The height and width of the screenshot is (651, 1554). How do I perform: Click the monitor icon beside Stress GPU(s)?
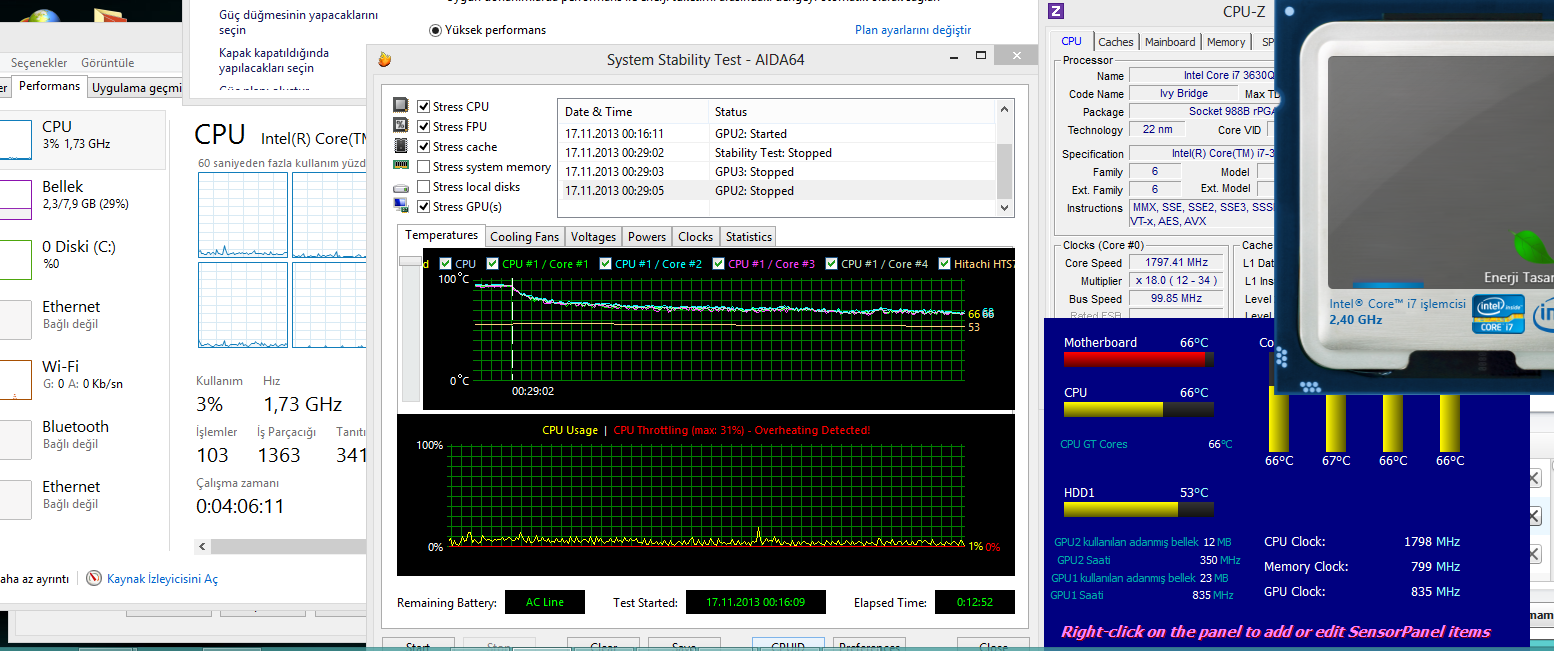pyautogui.click(x=401, y=206)
